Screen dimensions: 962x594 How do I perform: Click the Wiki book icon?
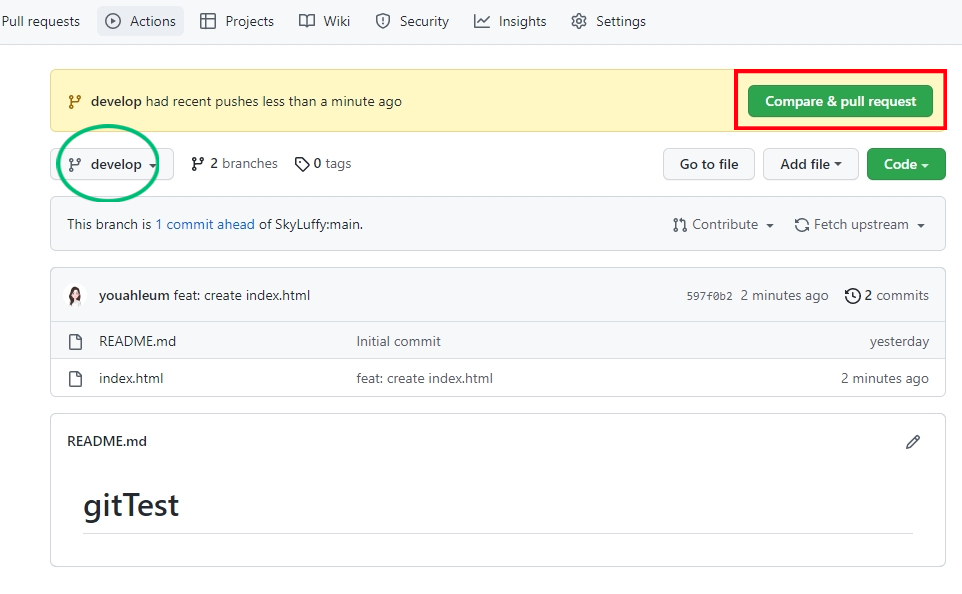pos(307,21)
